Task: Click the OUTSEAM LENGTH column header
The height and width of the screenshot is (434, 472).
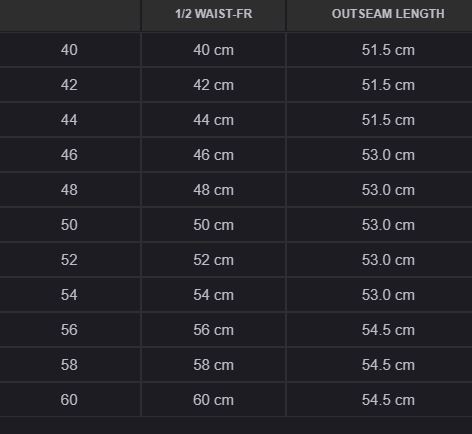Action: pos(388,14)
